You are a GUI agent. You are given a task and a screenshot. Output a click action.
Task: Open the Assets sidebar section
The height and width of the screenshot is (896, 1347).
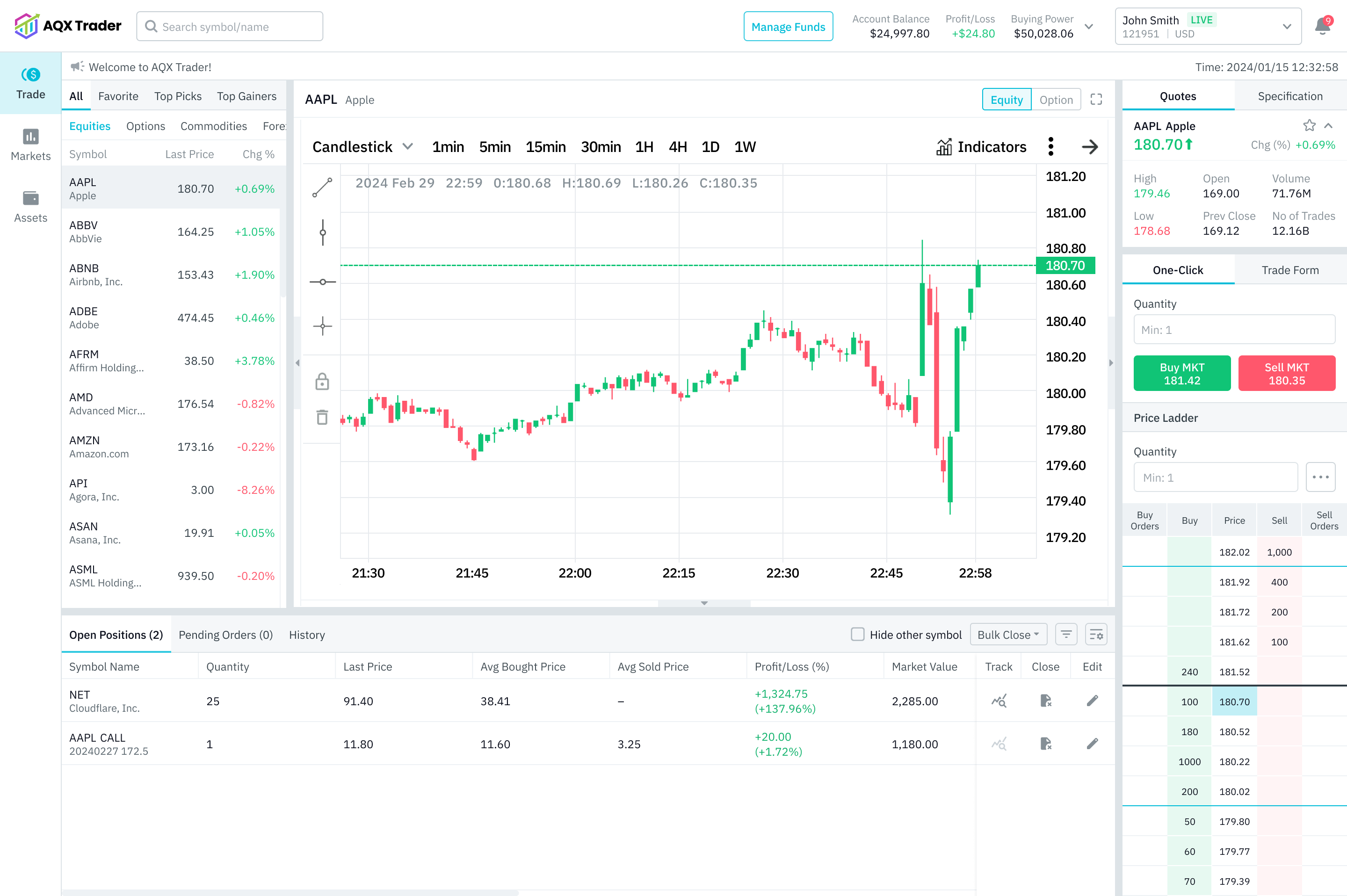30,207
